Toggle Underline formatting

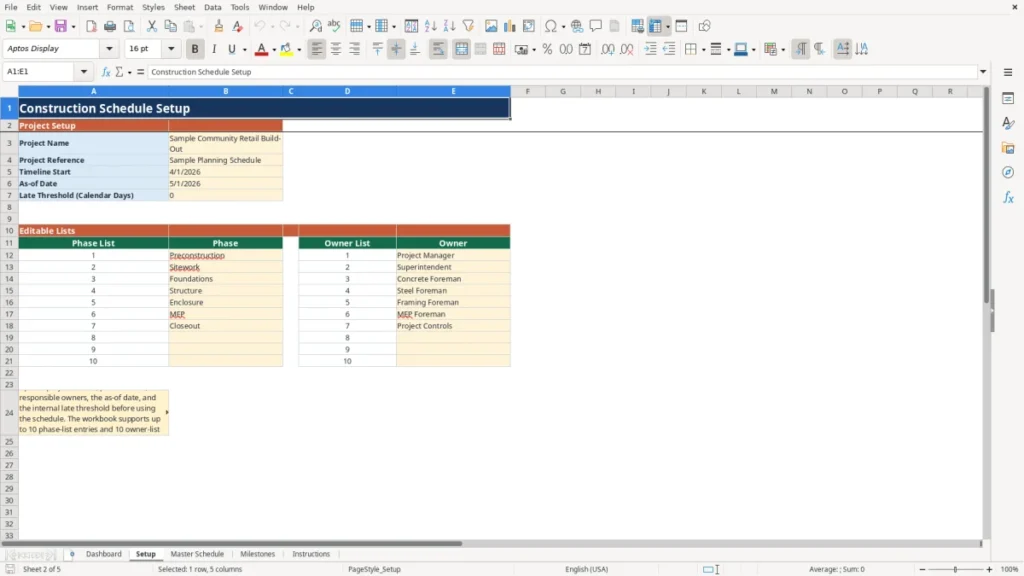click(231, 49)
